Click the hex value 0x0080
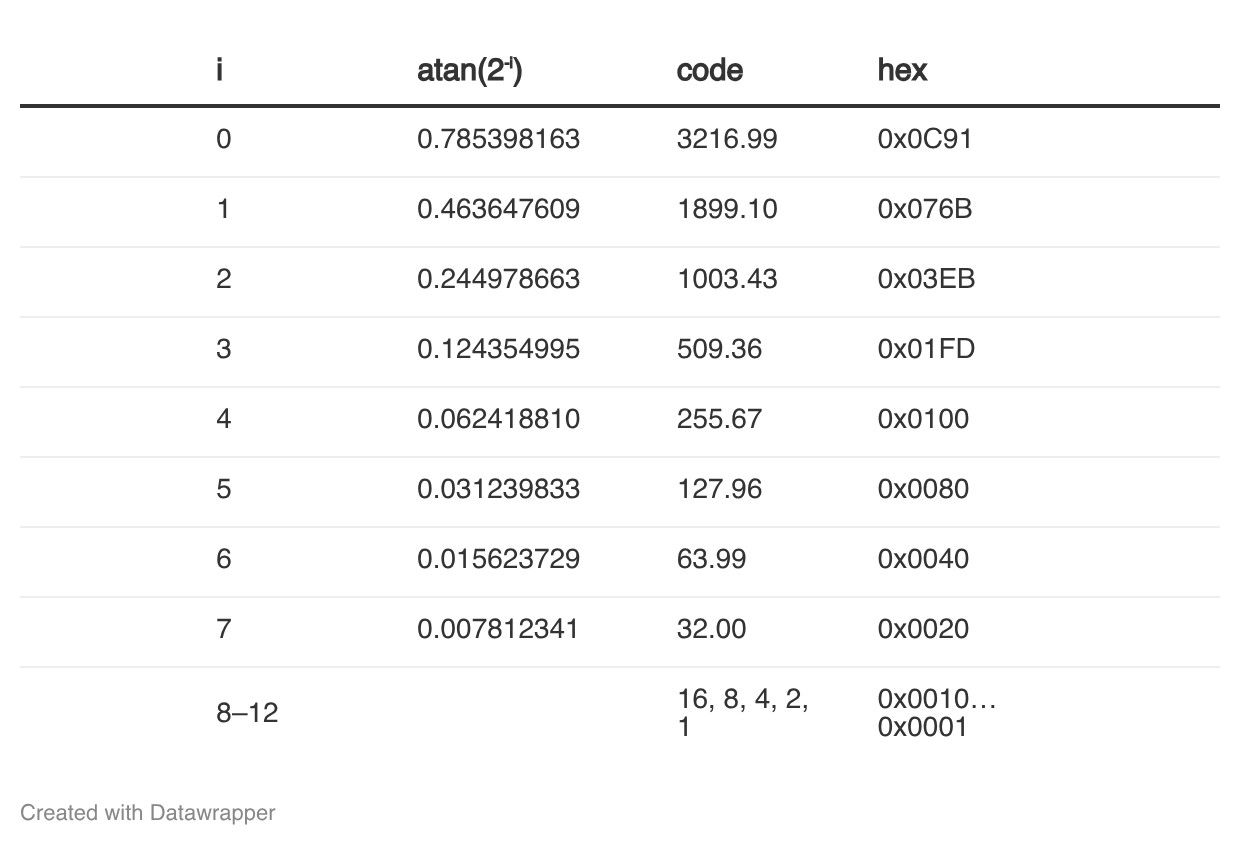The width and height of the screenshot is (1240, 846). (923, 489)
